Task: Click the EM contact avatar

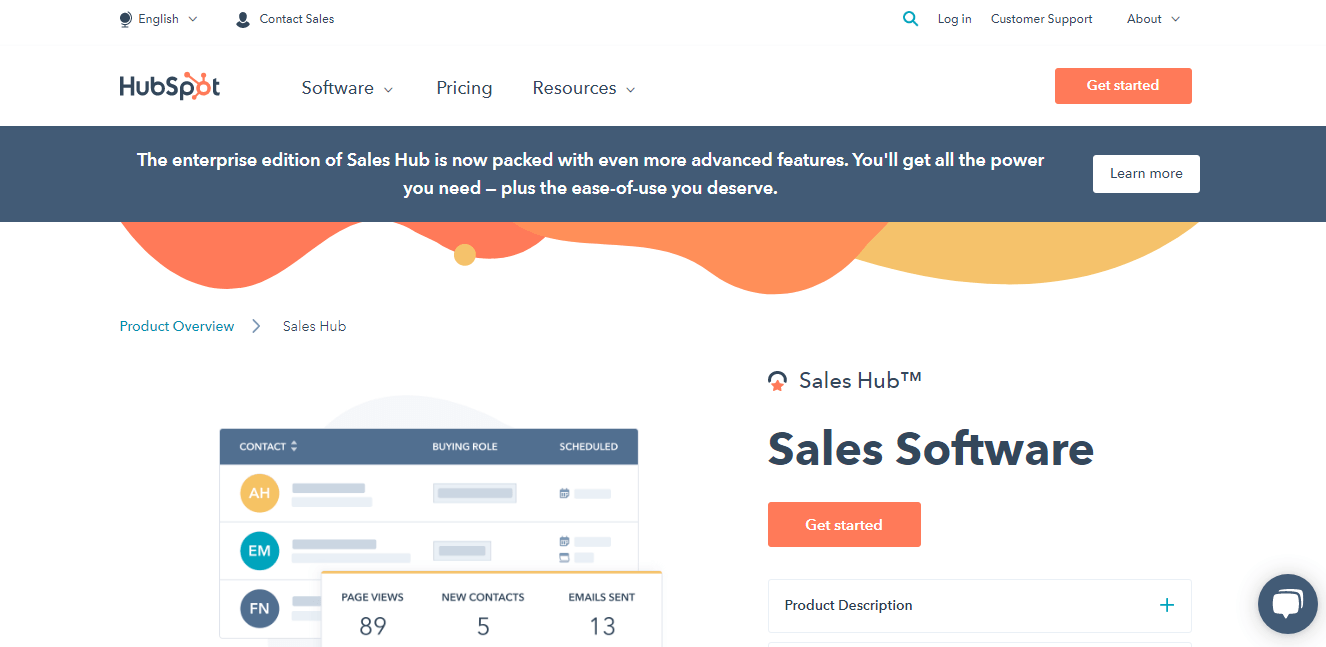Action: click(259, 551)
